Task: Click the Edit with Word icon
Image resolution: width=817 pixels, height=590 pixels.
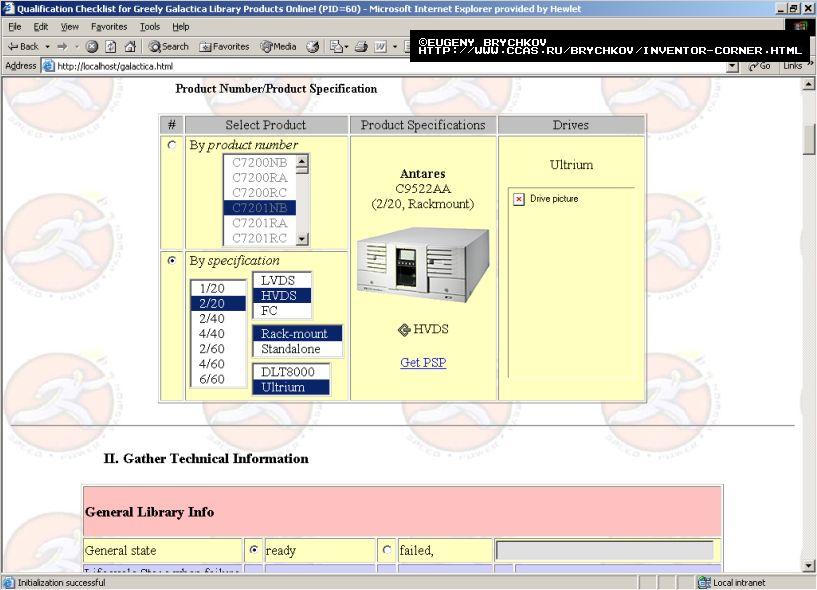Action: click(x=381, y=47)
